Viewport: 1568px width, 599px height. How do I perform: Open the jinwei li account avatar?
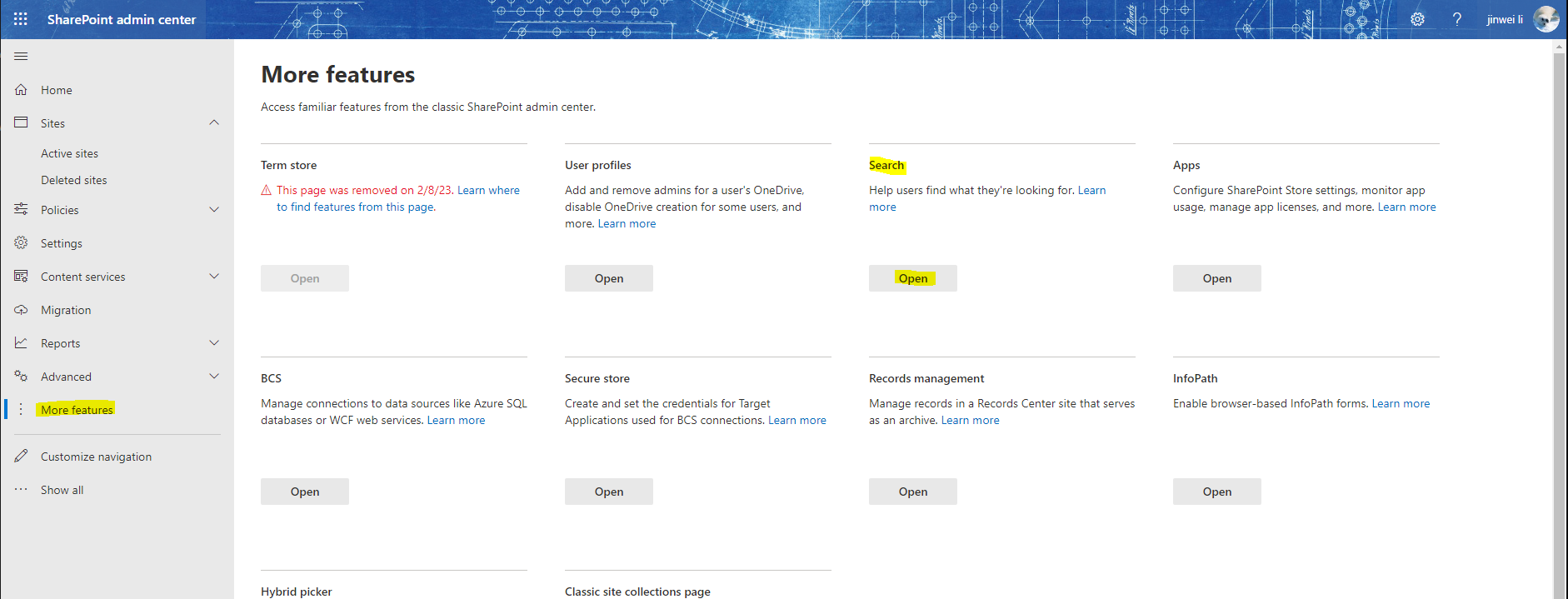click(1546, 19)
